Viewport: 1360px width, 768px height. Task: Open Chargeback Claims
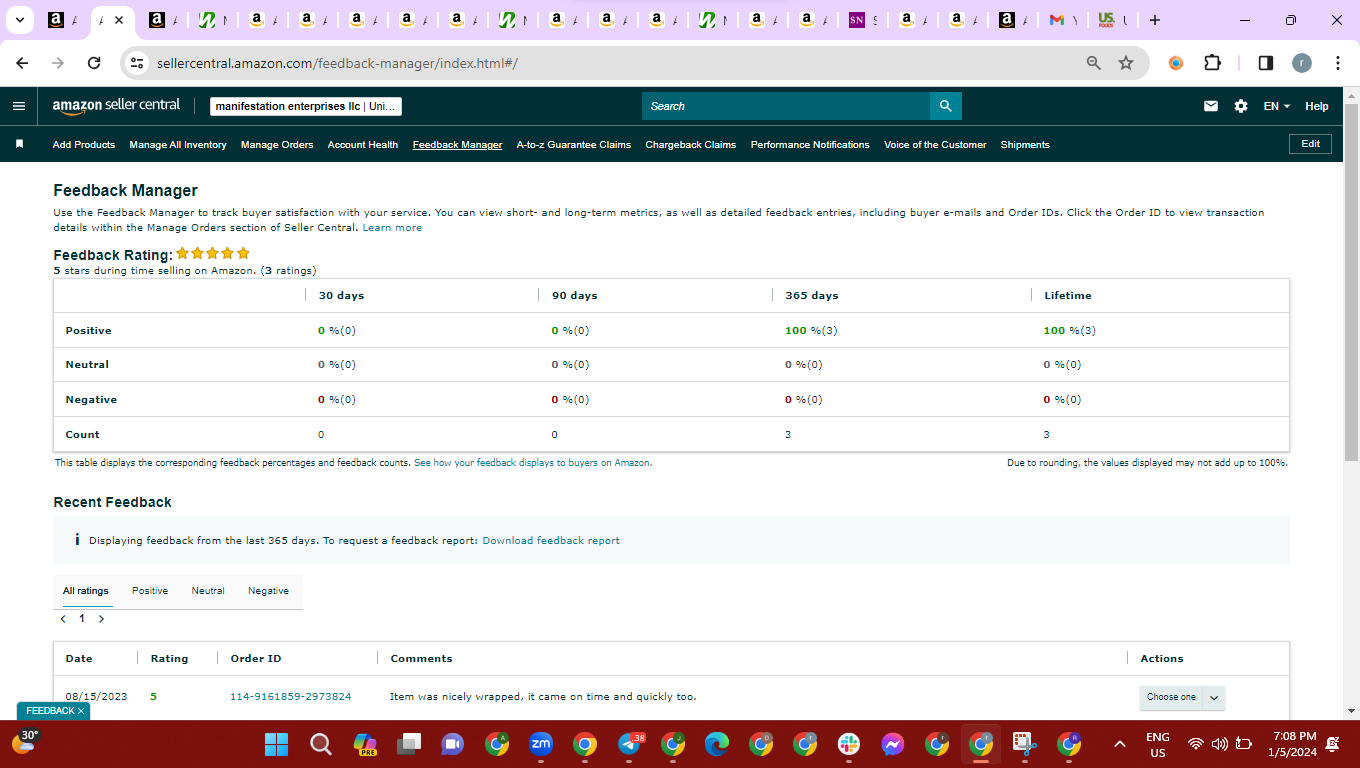[x=691, y=145]
